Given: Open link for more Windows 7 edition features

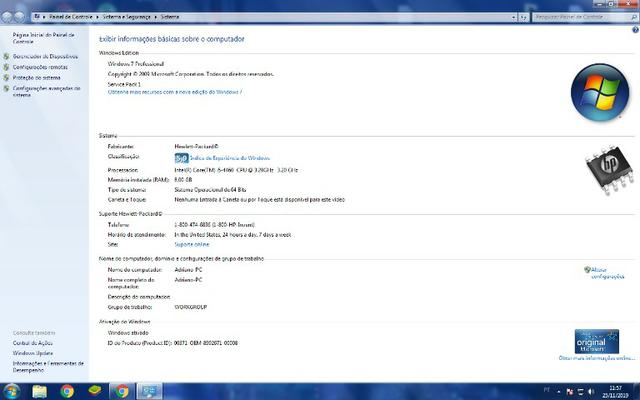Looking at the screenshot, I should (175, 92).
